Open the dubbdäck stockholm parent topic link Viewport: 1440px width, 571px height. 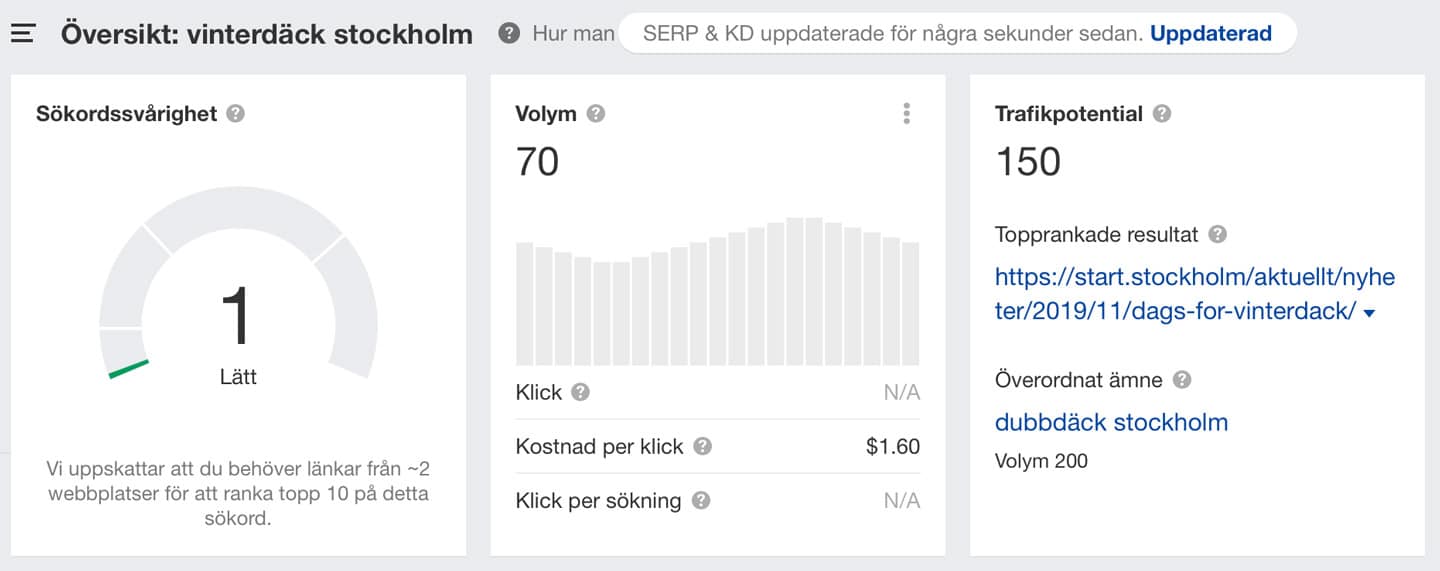tap(1111, 422)
